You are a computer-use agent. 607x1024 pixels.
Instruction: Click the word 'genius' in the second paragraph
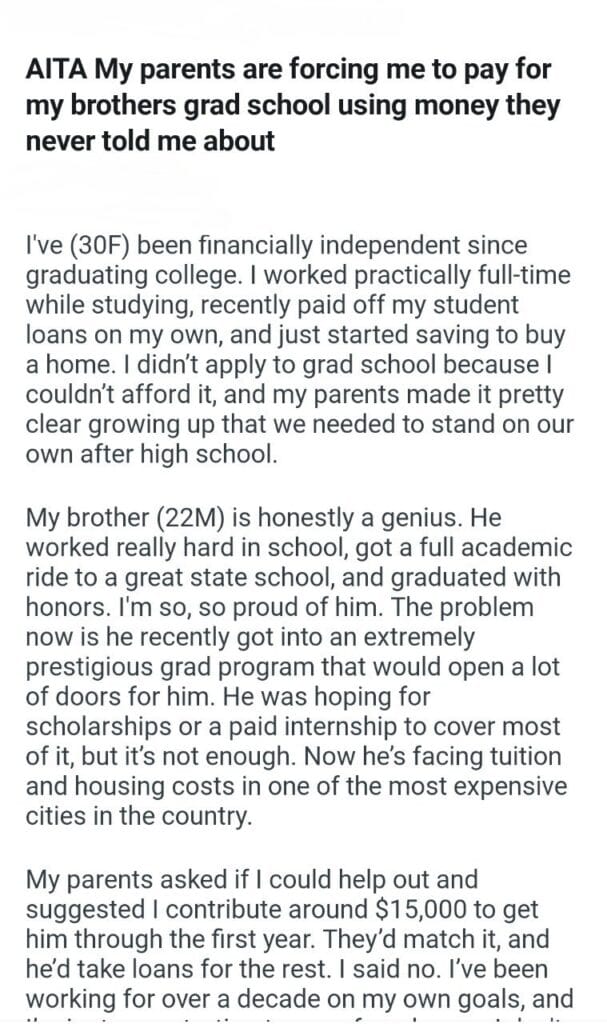424,518
